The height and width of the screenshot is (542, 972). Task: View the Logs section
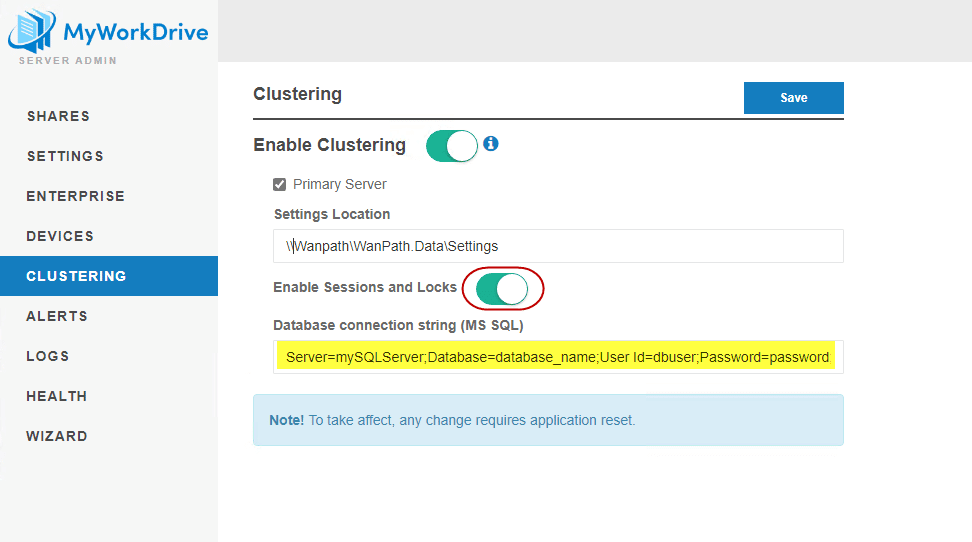(48, 356)
